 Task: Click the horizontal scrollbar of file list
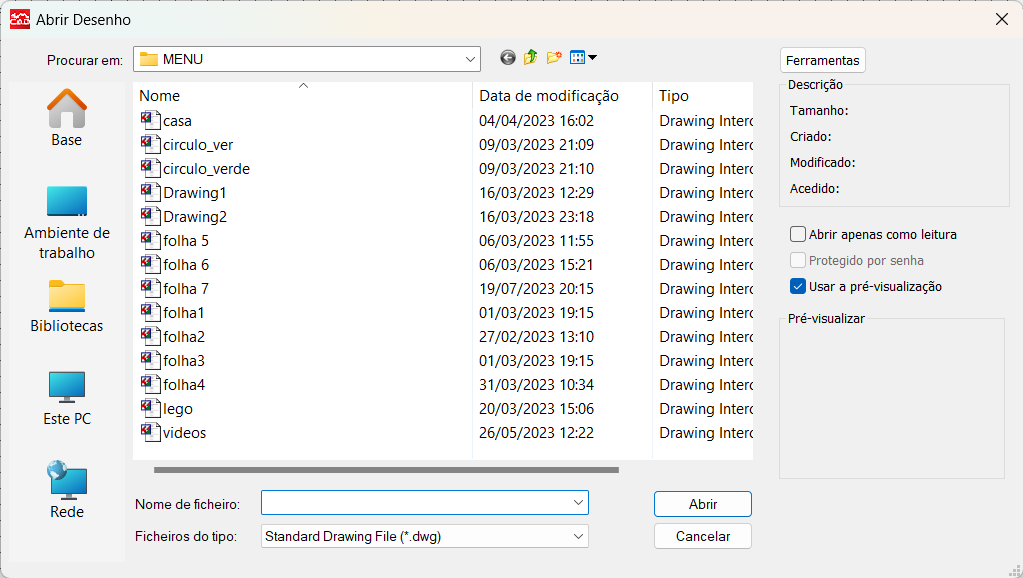coord(386,470)
